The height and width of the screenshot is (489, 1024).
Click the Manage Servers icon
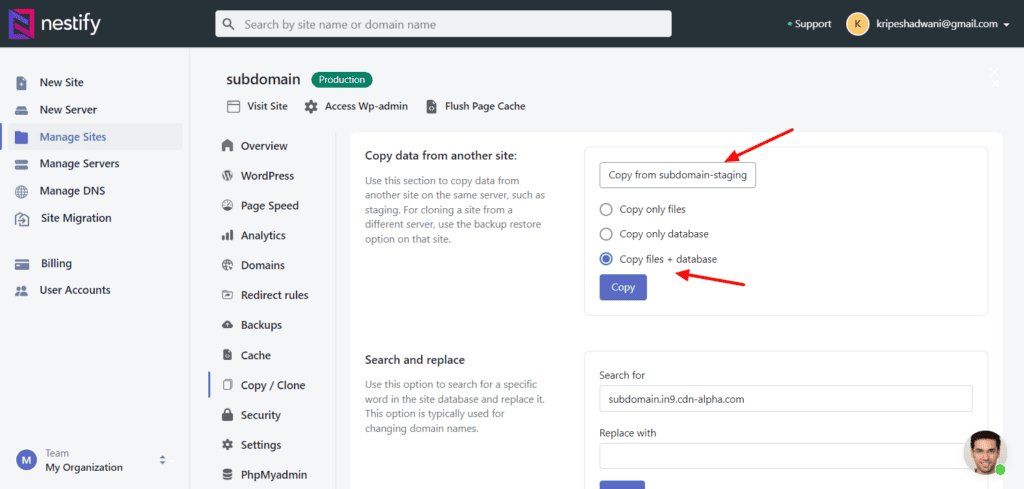pyautogui.click(x=22, y=164)
